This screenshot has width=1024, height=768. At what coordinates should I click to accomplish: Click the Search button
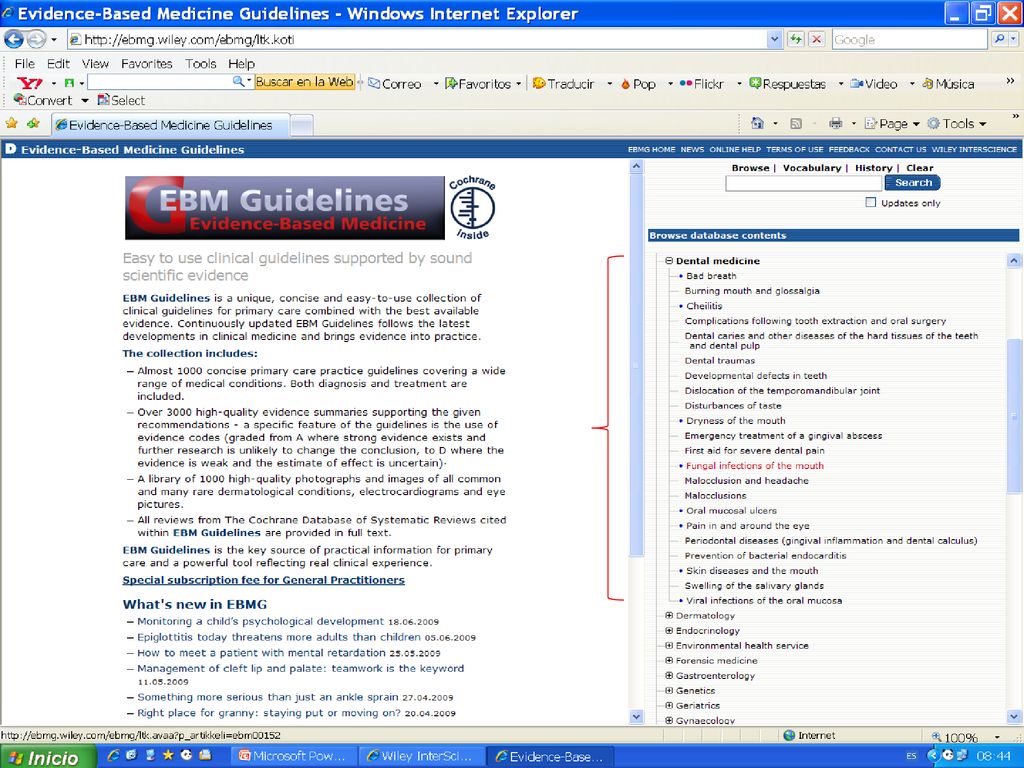pos(913,183)
